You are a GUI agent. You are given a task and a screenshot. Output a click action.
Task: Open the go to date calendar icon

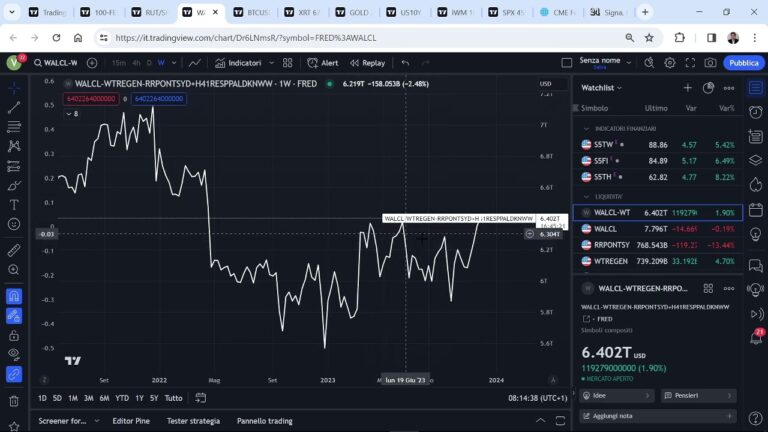[x=200, y=398]
